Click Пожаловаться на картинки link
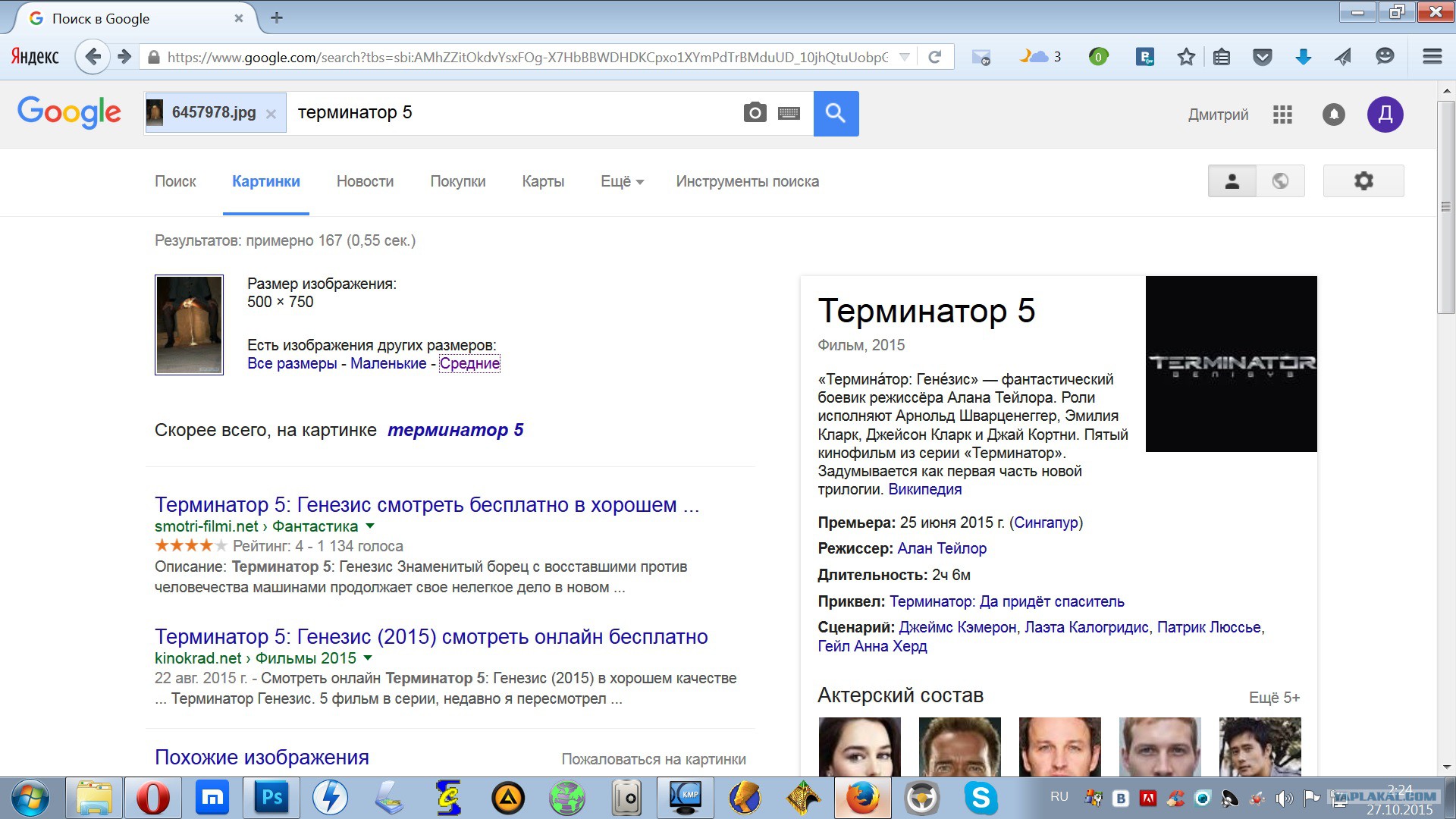This screenshot has width=1456, height=819. [654, 759]
